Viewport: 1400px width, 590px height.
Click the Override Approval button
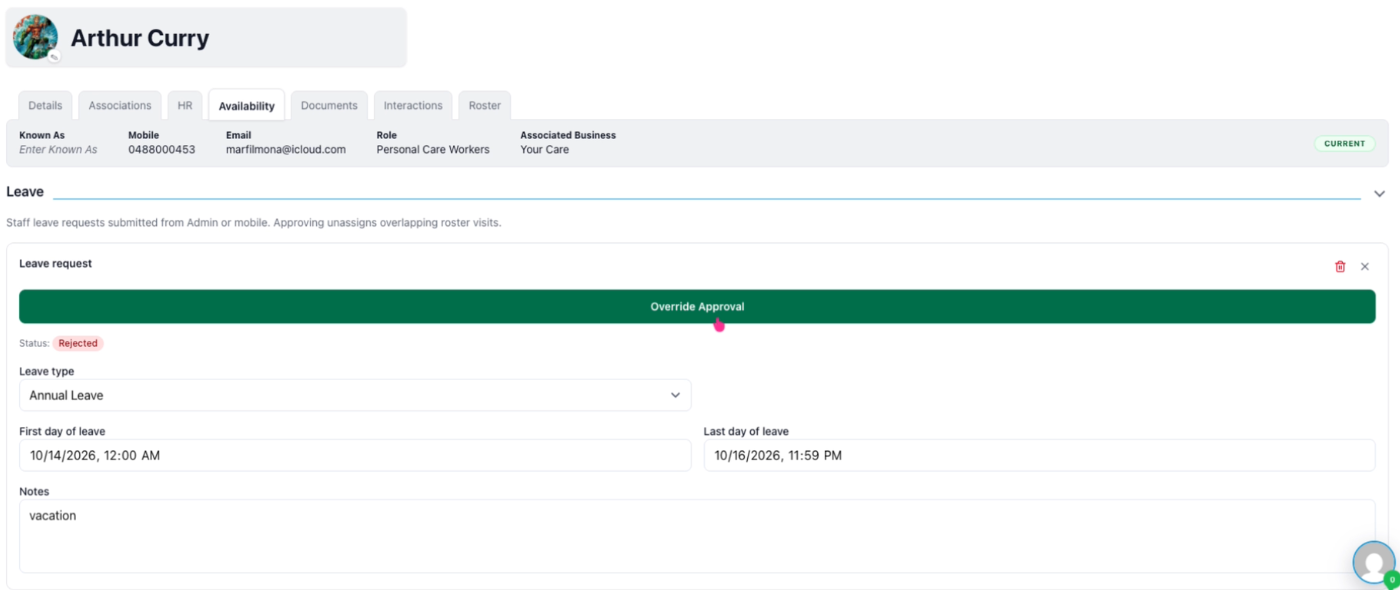coord(697,306)
